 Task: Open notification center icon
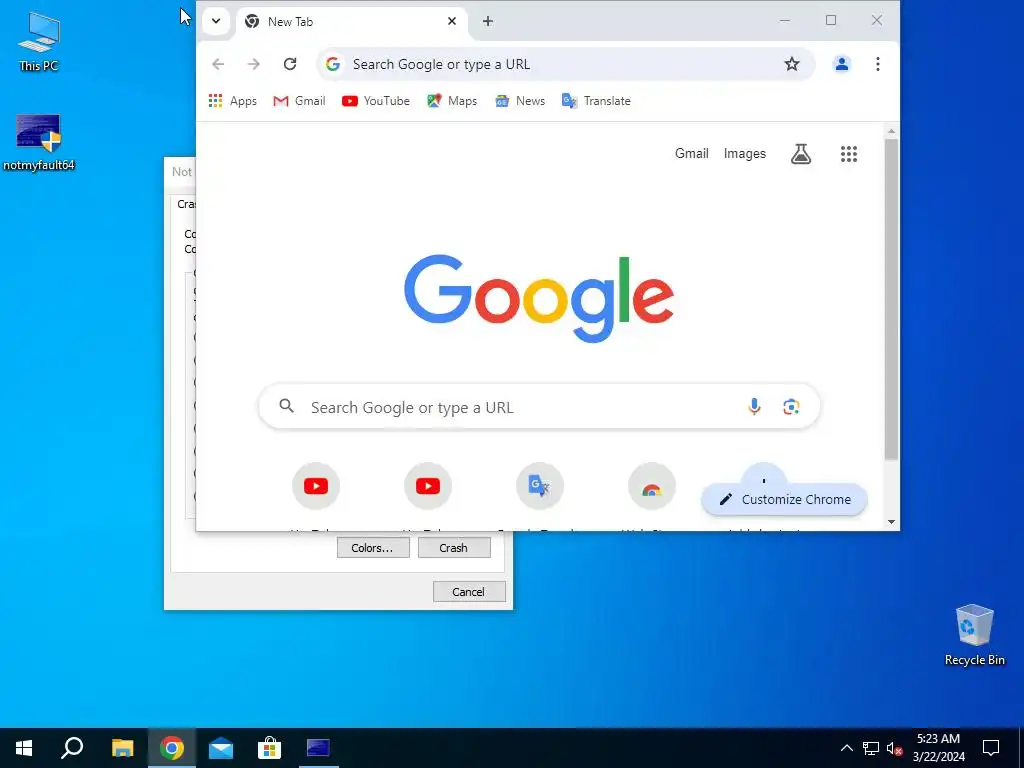point(991,748)
